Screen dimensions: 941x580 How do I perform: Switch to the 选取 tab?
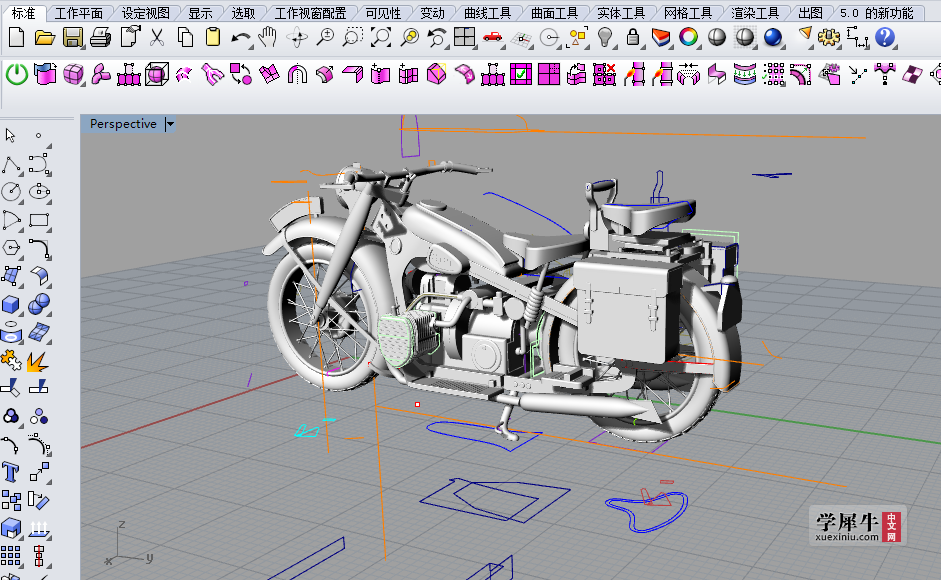tap(244, 13)
